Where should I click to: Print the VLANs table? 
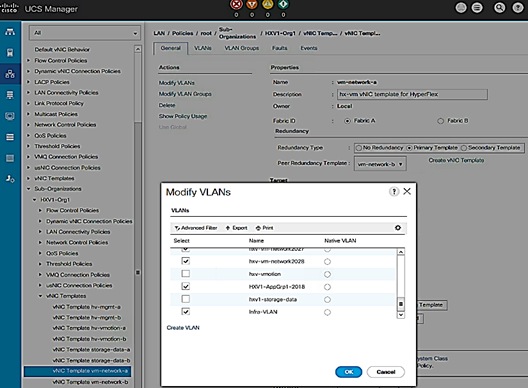click(x=264, y=228)
